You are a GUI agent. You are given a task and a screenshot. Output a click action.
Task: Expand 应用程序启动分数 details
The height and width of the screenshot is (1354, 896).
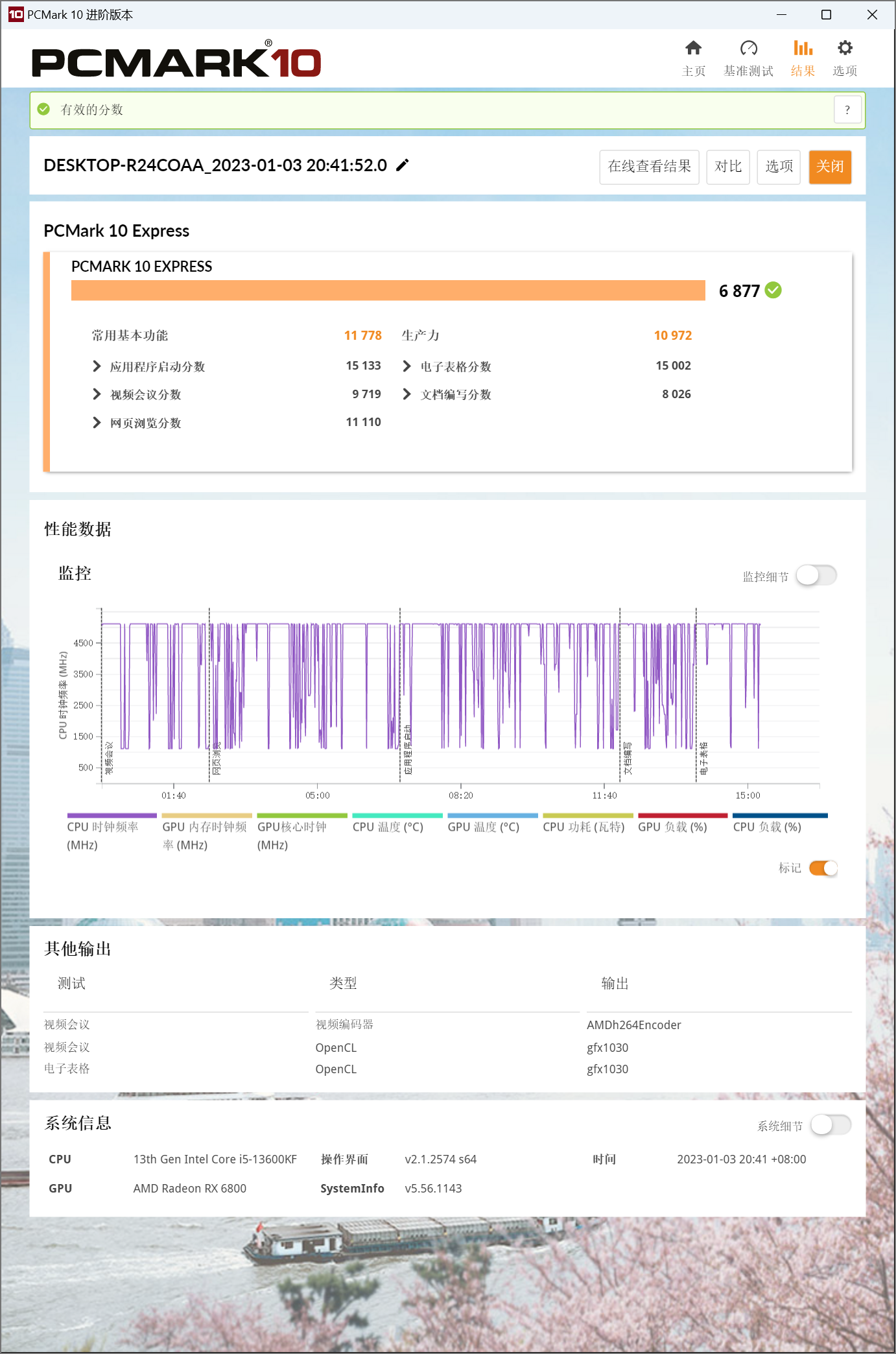97,366
